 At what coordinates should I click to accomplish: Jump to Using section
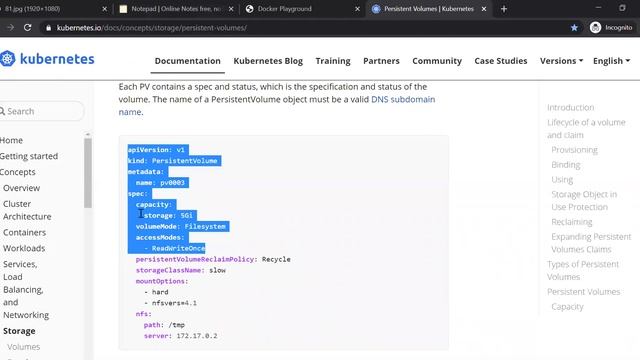point(562,180)
